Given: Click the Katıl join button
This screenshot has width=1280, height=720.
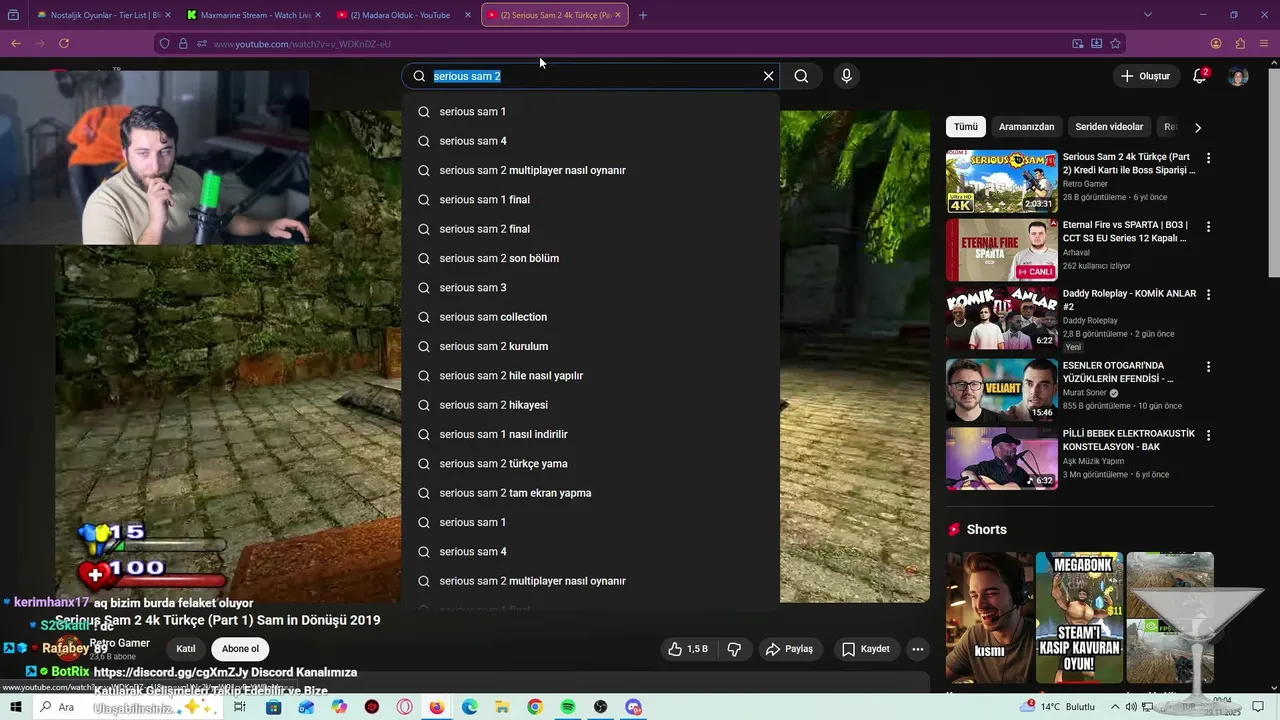Looking at the screenshot, I should pos(186,649).
